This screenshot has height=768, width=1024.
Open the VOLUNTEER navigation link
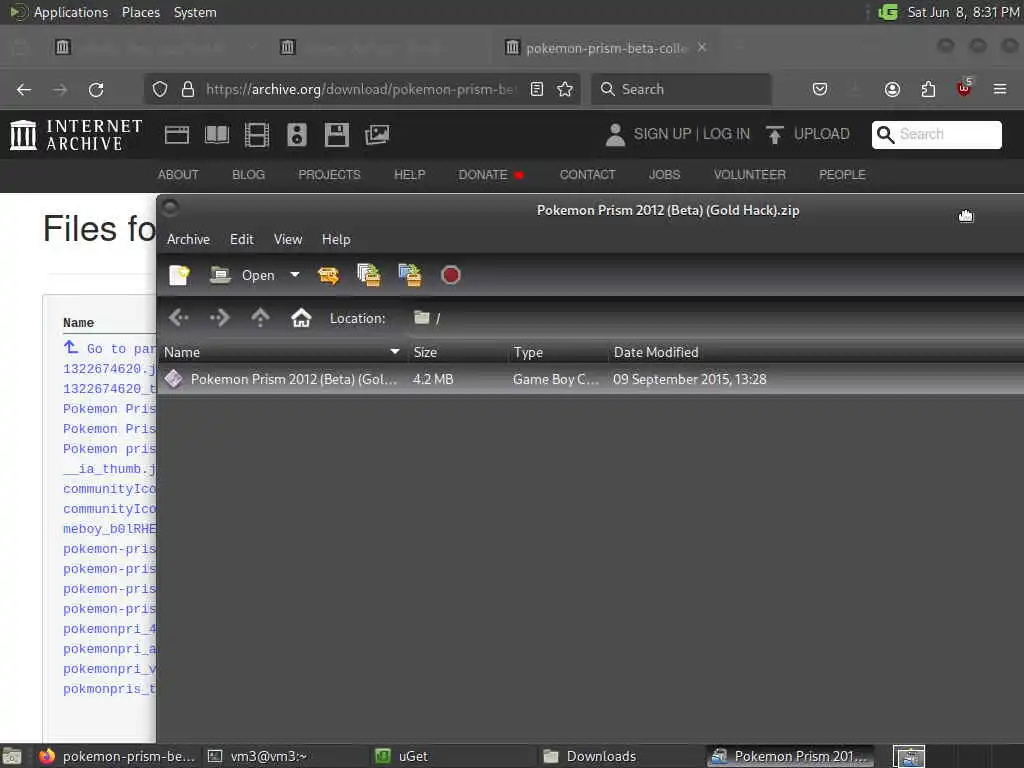(750, 174)
